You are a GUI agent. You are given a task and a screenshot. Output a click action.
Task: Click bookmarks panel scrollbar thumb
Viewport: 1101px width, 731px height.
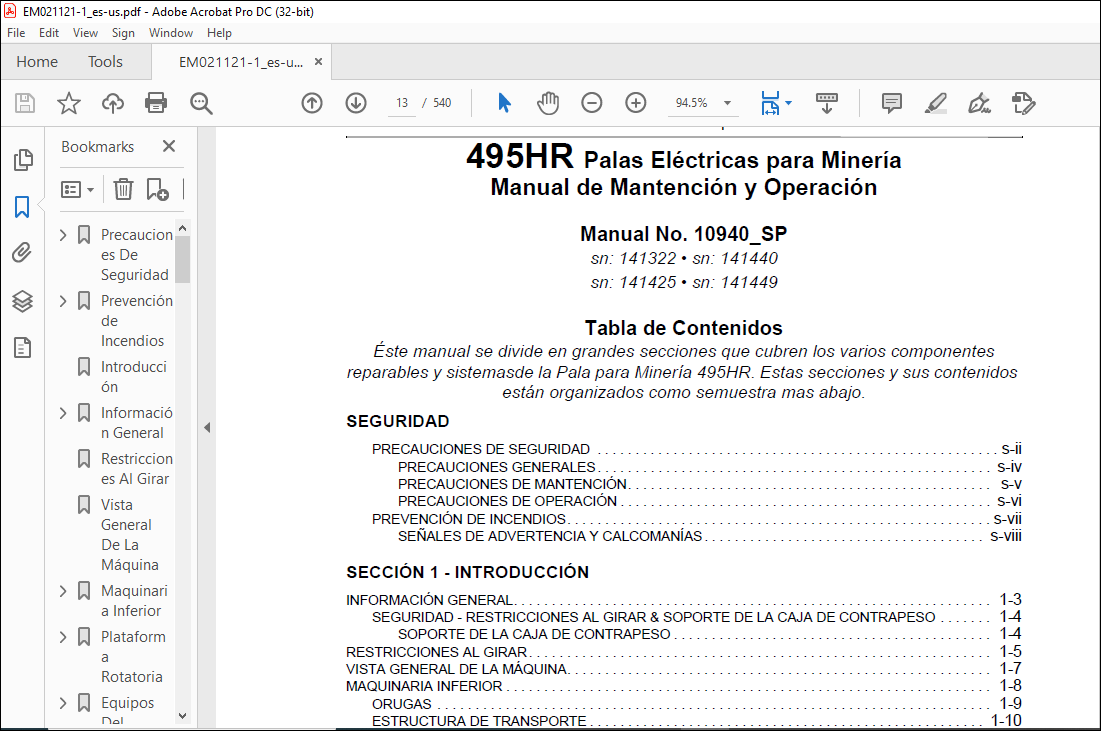click(183, 259)
